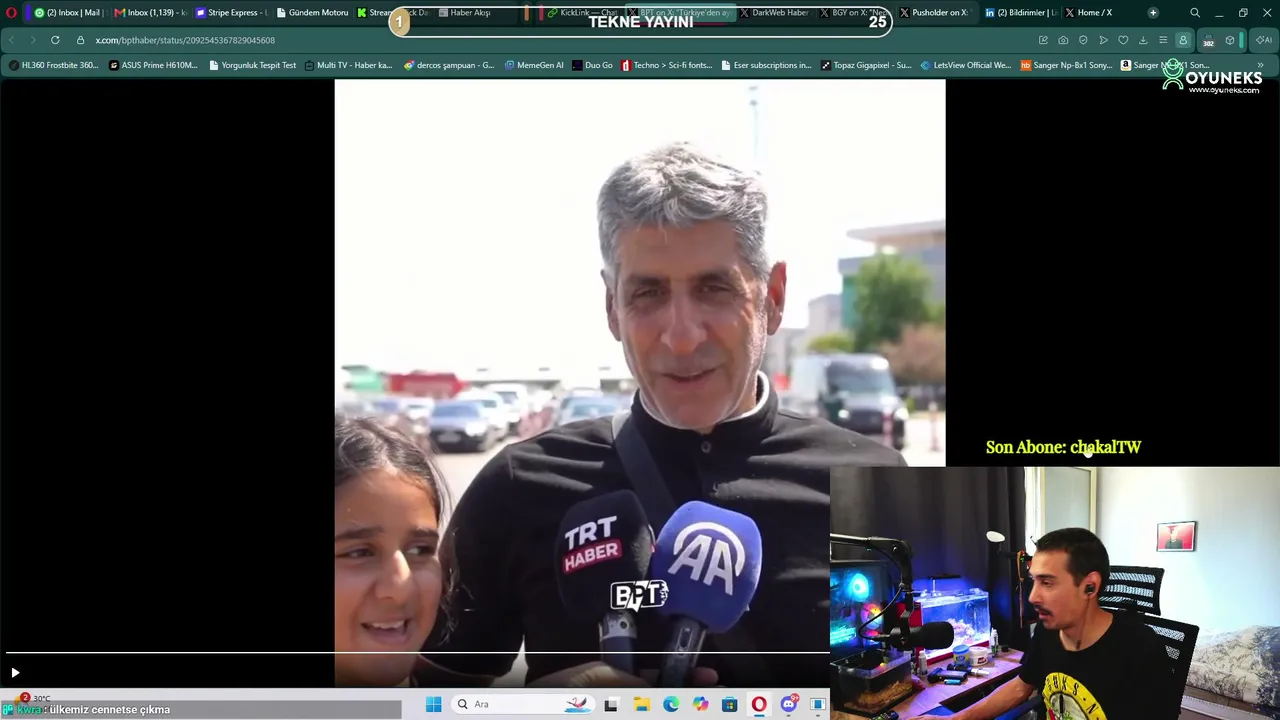The width and height of the screenshot is (1280, 720).
Task: Open the Opera main menu icon
Action: (11, 13)
